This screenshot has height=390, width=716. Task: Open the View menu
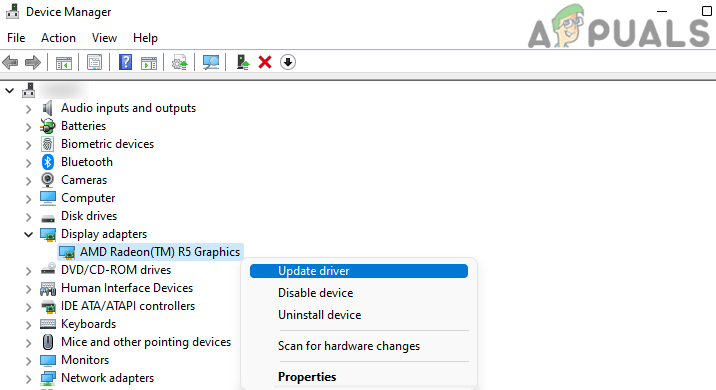coord(104,38)
